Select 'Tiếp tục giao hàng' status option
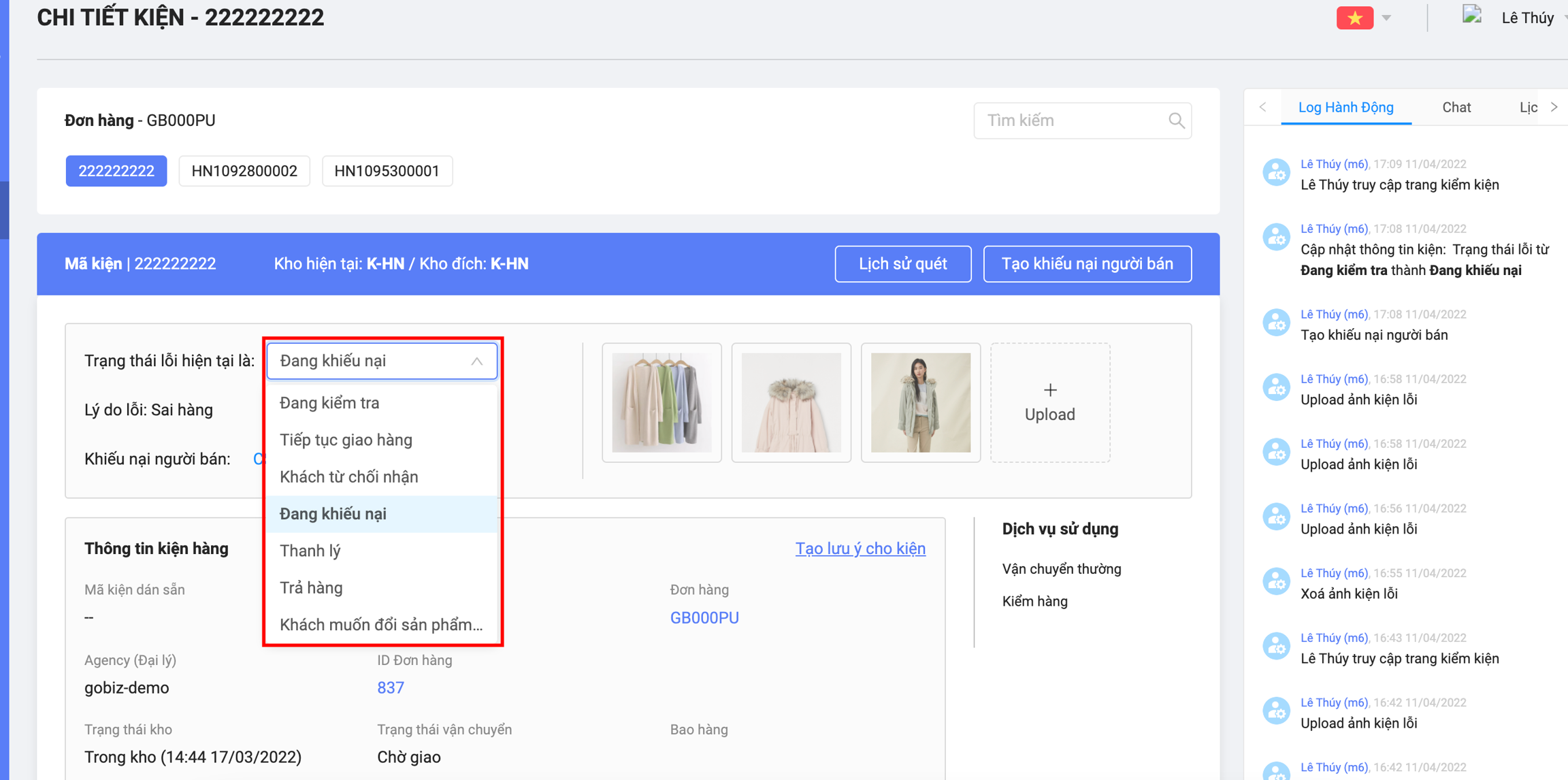 (346, 440)
